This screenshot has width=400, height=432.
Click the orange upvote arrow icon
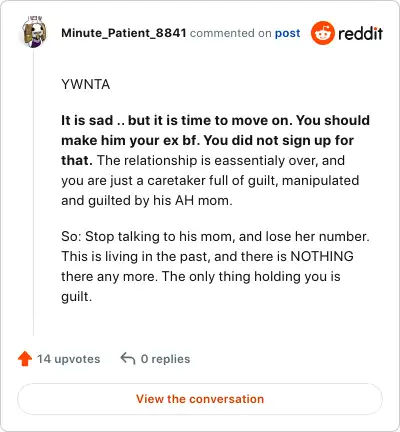pos(25,359)
